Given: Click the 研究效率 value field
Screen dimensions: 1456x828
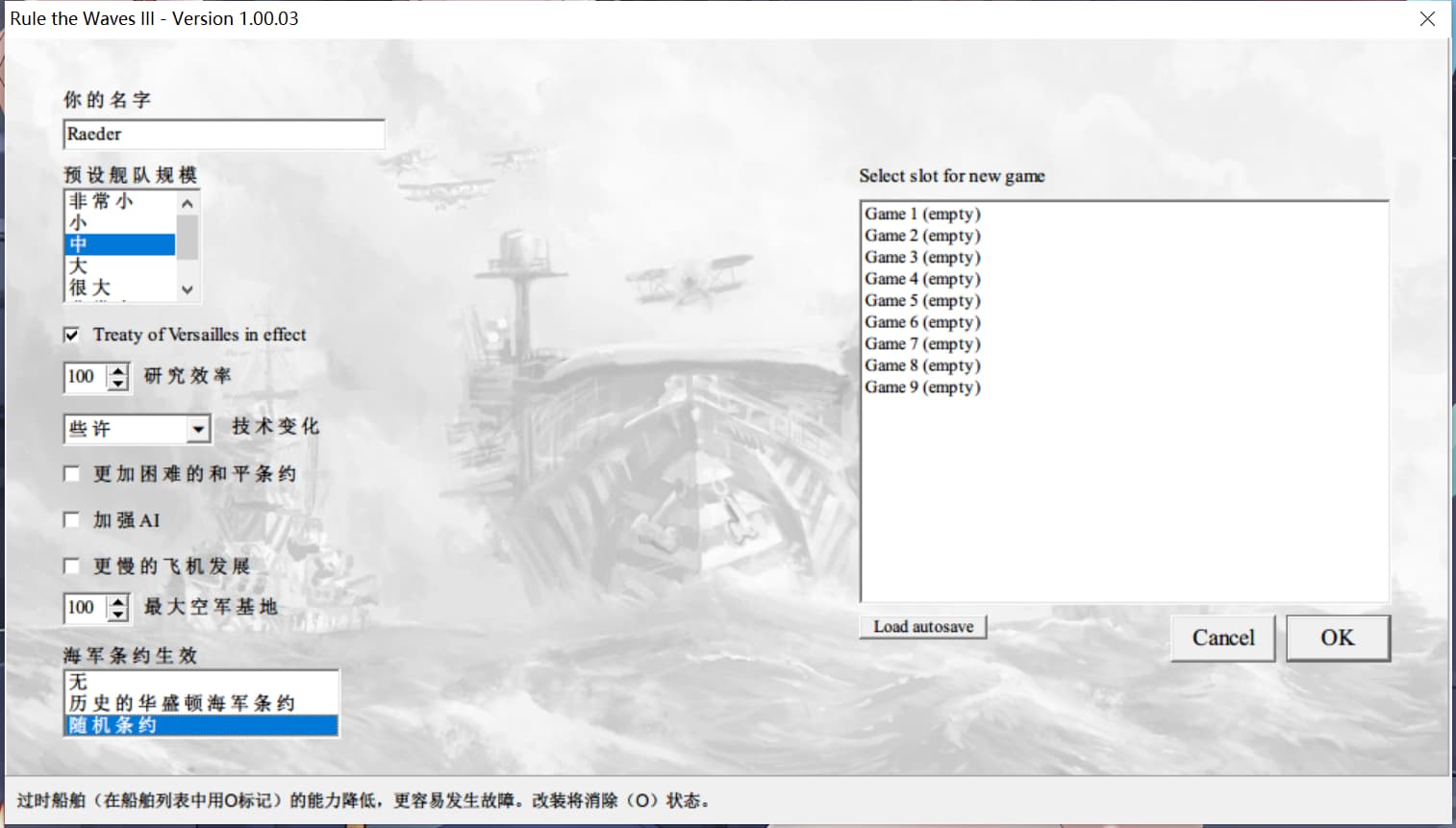Looking at the screenshot, I should click(x=86, y=376).
